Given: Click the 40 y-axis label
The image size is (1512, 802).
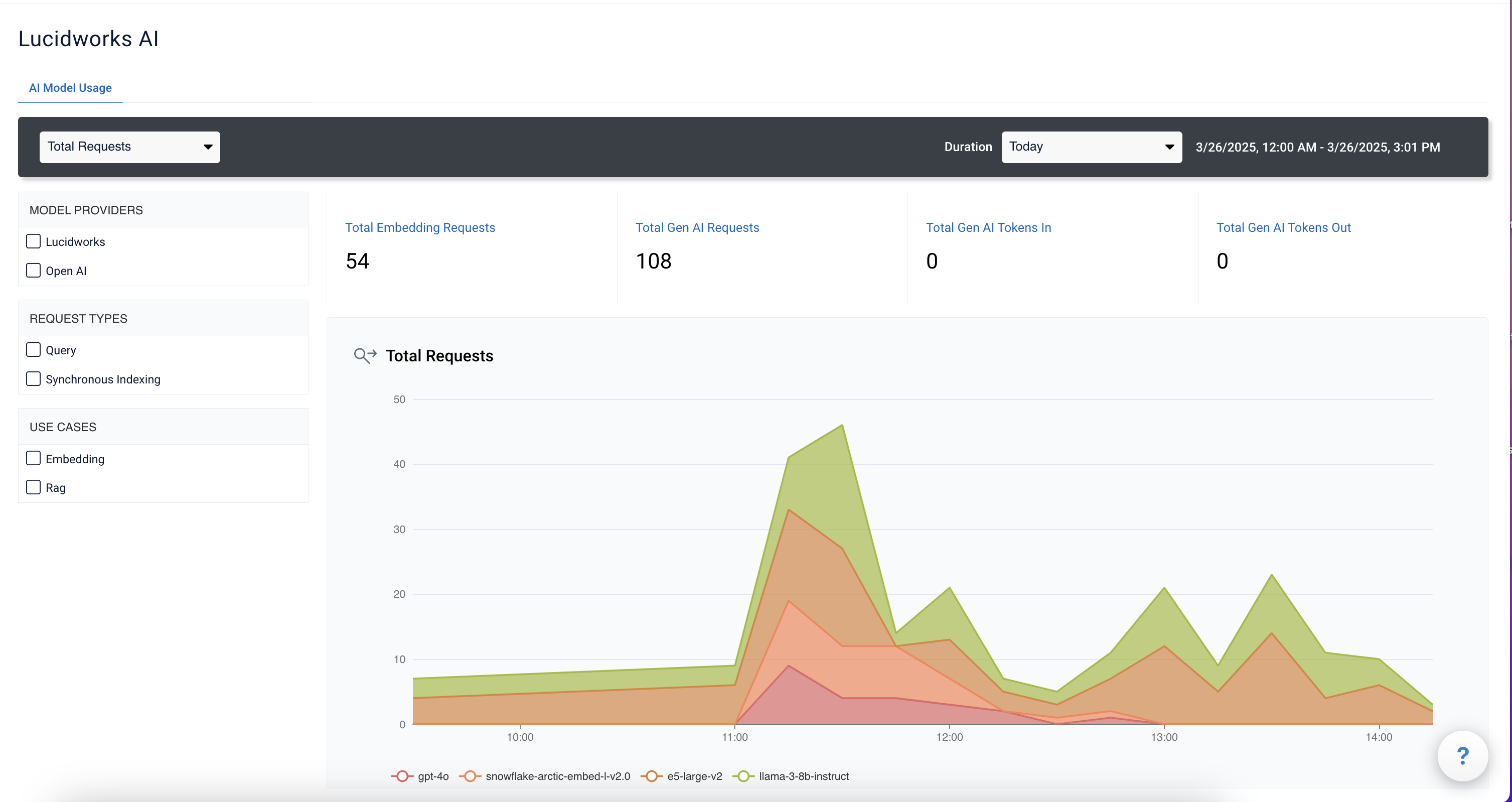Looking at the screenshot, I should [x=399, y=464].
